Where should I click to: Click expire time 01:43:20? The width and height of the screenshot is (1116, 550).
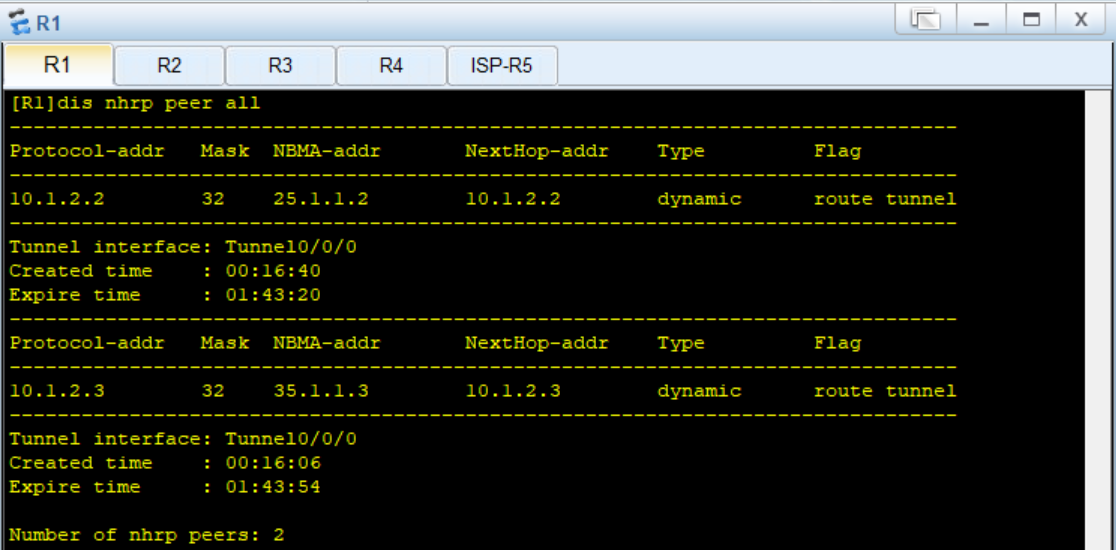pos(273,295)
